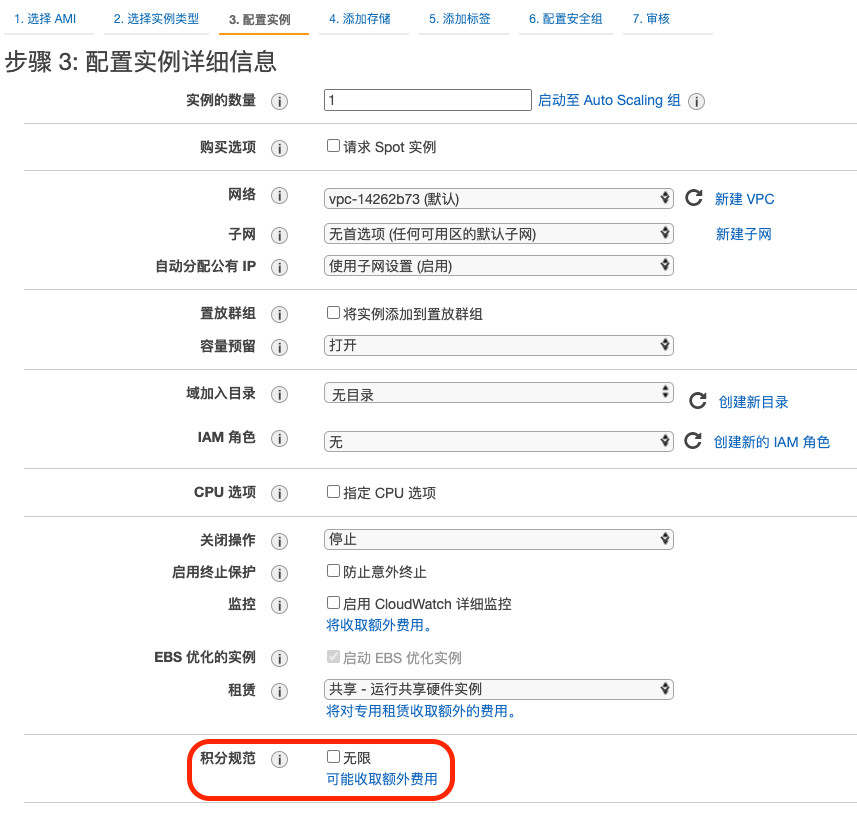
Task: Open the 置放群组 info tooltip
Action: click(x=279, y=314)
